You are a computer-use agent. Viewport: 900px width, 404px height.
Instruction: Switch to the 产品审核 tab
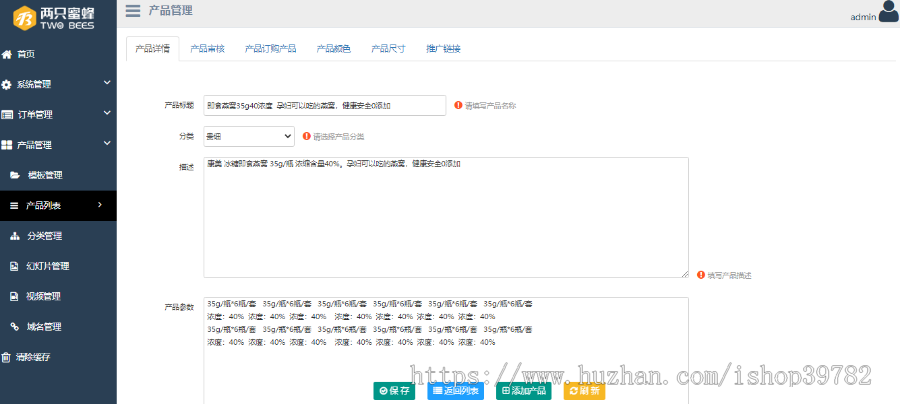(x=207, y=48)
